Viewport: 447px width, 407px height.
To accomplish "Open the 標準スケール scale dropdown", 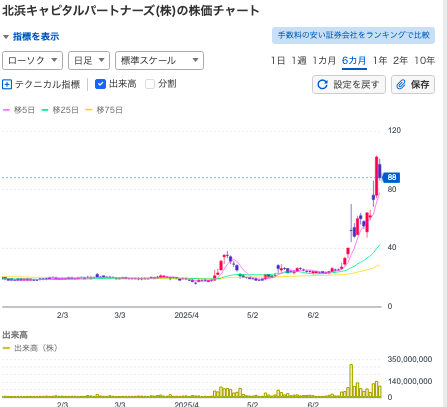I will [x=159, y=60].
